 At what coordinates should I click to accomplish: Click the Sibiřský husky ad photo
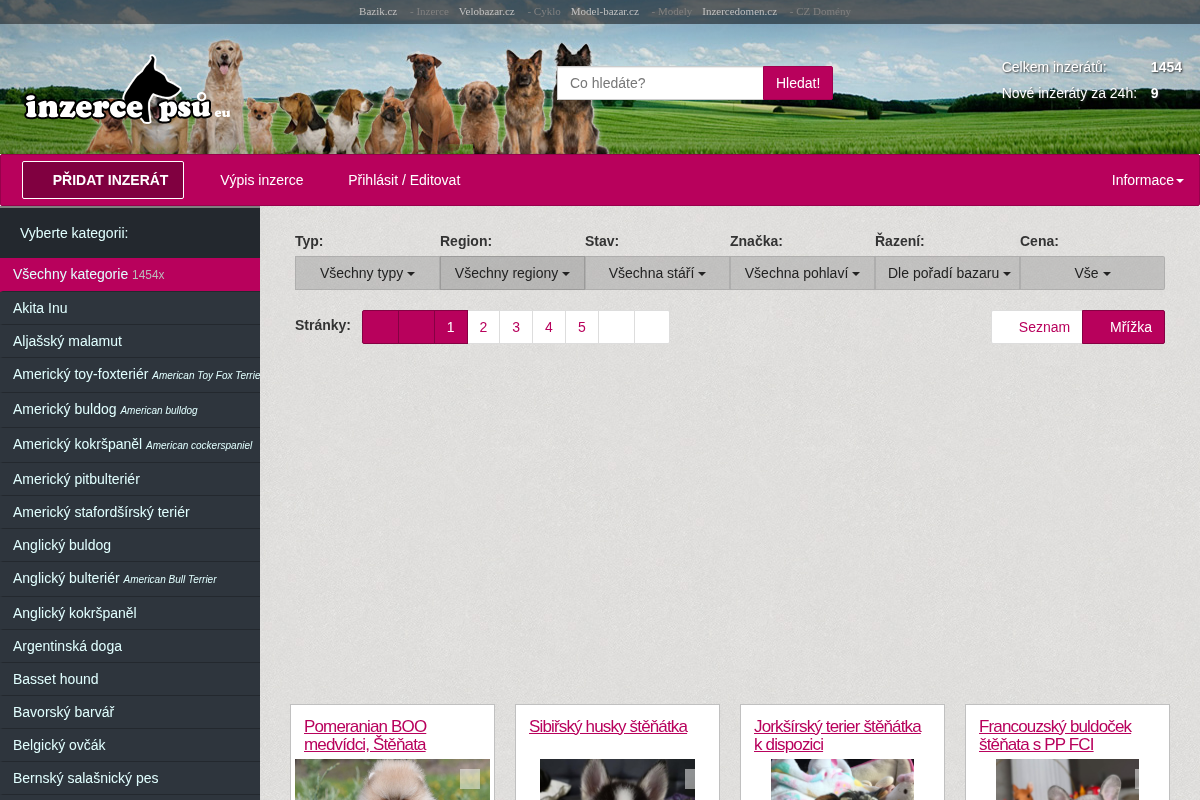pyautogui.click(x=617, y=780)
